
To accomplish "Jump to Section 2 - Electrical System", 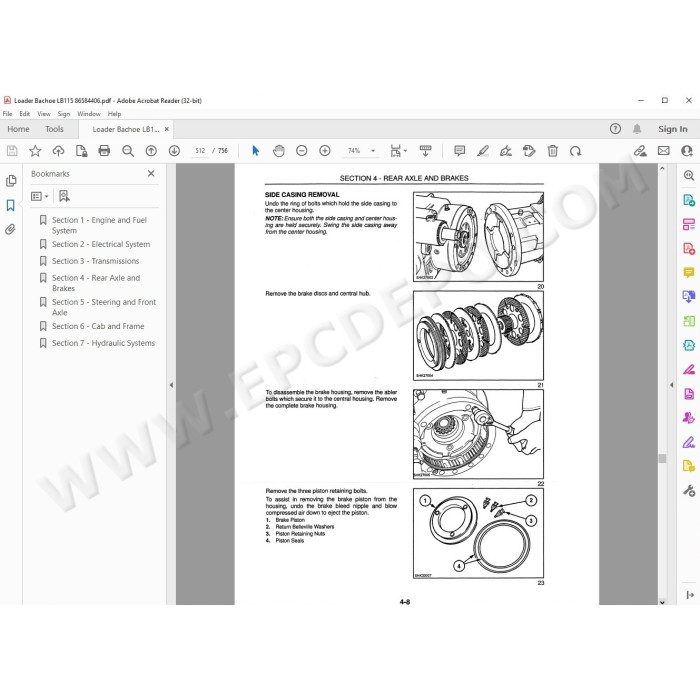I will (x=101, y=244).
